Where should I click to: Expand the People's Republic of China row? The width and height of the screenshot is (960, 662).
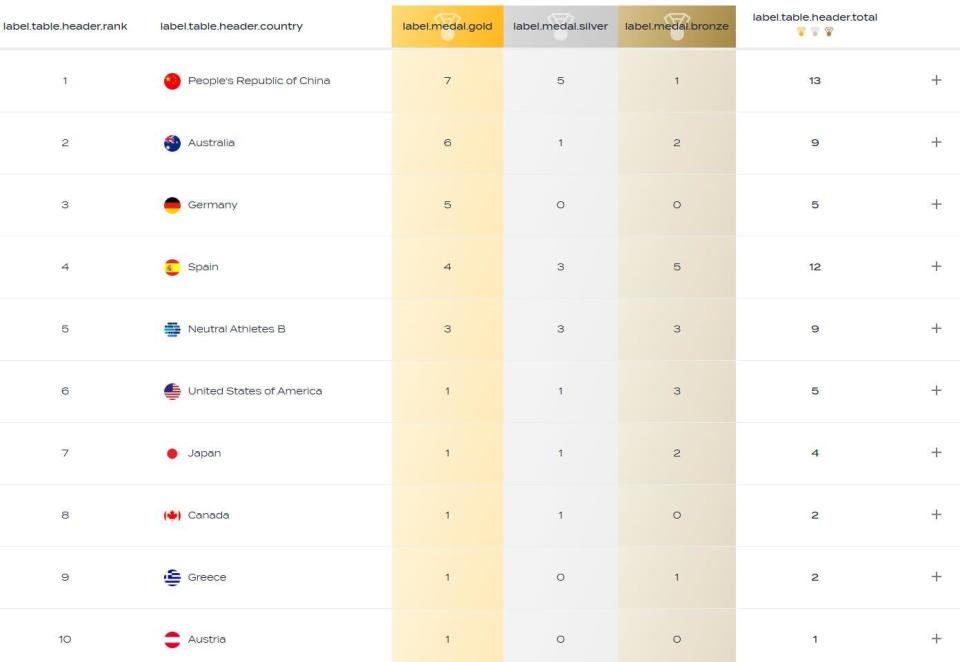(x=936, y=80)
